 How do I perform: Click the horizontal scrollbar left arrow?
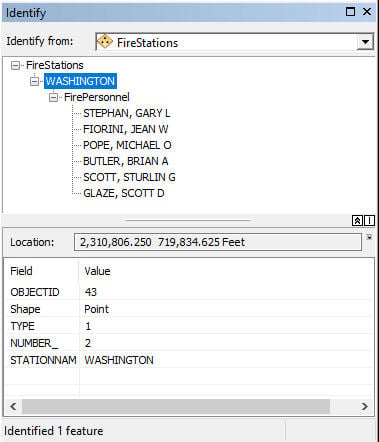13,406
